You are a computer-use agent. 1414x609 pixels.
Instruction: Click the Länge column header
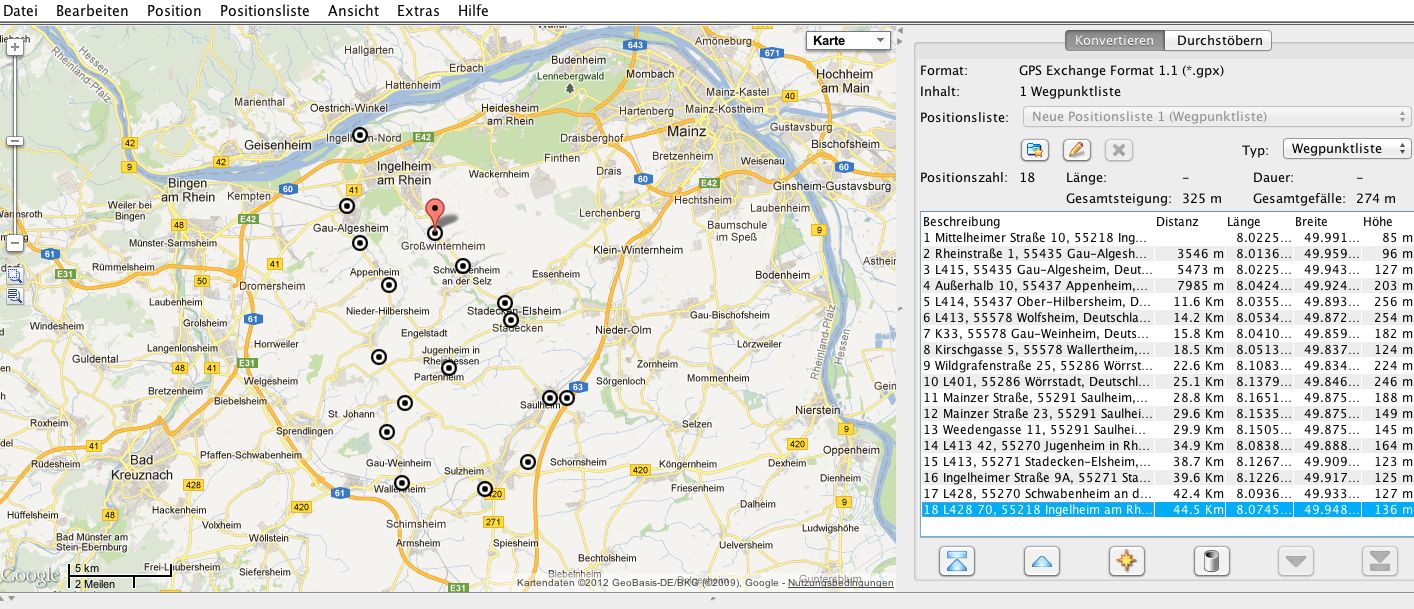(x=1260, y=221)
